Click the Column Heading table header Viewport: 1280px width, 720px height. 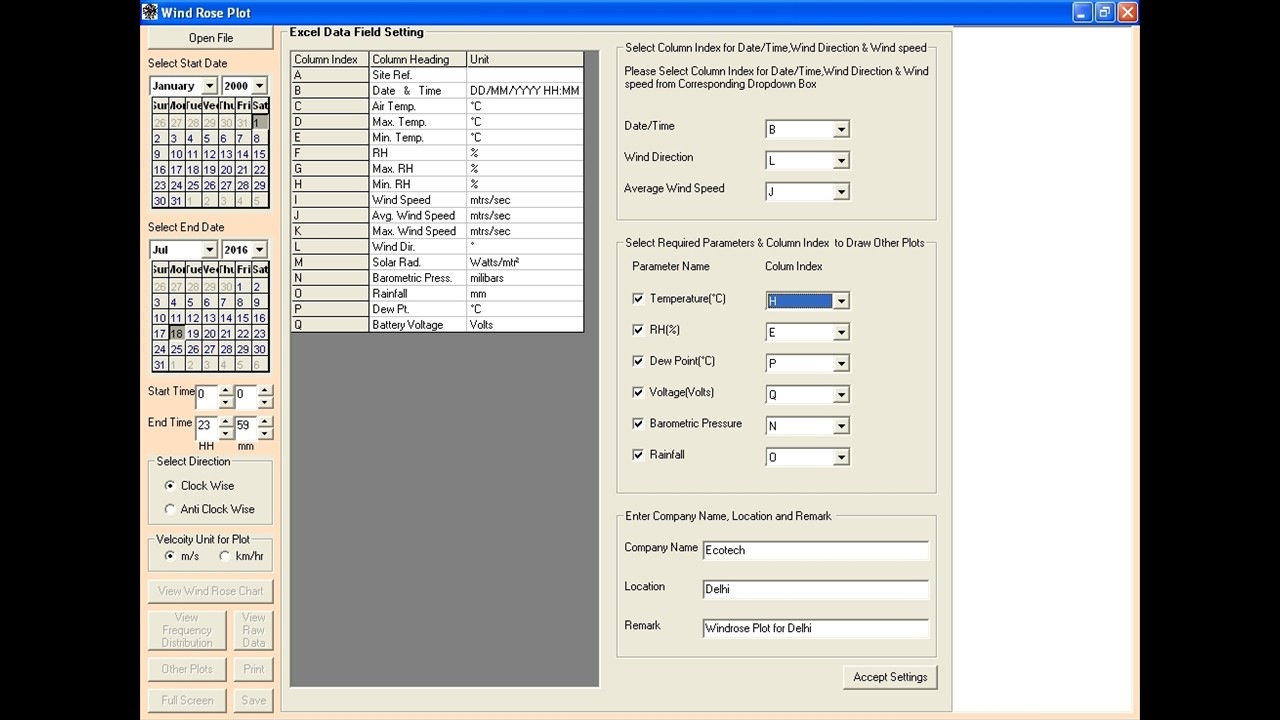418,60
